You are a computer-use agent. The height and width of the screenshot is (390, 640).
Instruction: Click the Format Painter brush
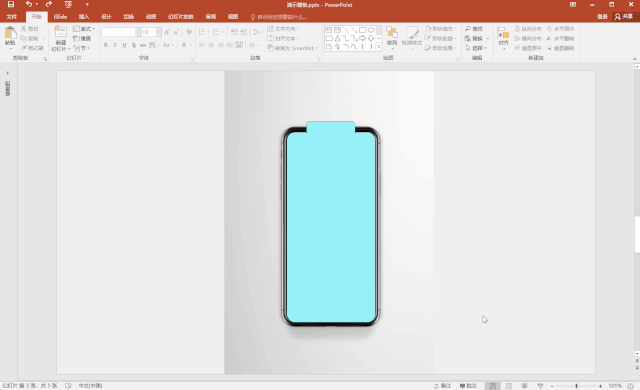(24, 48)
